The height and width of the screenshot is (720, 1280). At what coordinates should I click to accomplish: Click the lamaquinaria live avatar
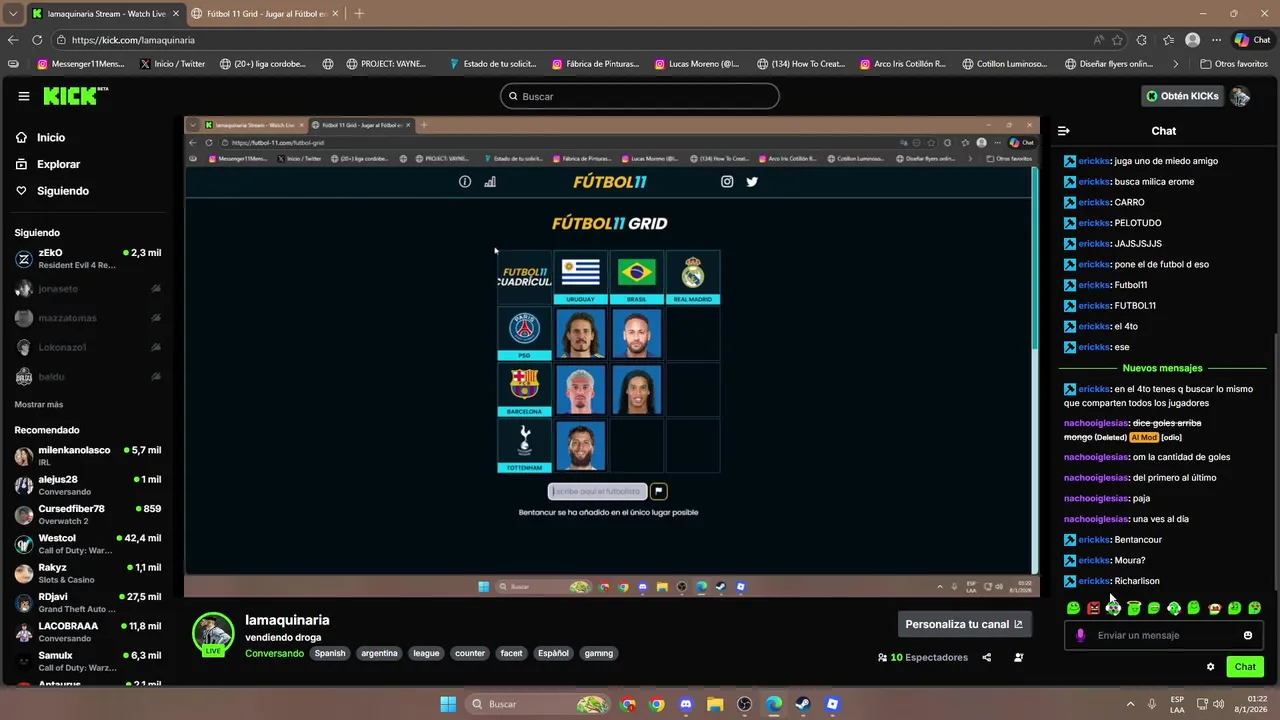pyautogui.click(x=213, y=633)
